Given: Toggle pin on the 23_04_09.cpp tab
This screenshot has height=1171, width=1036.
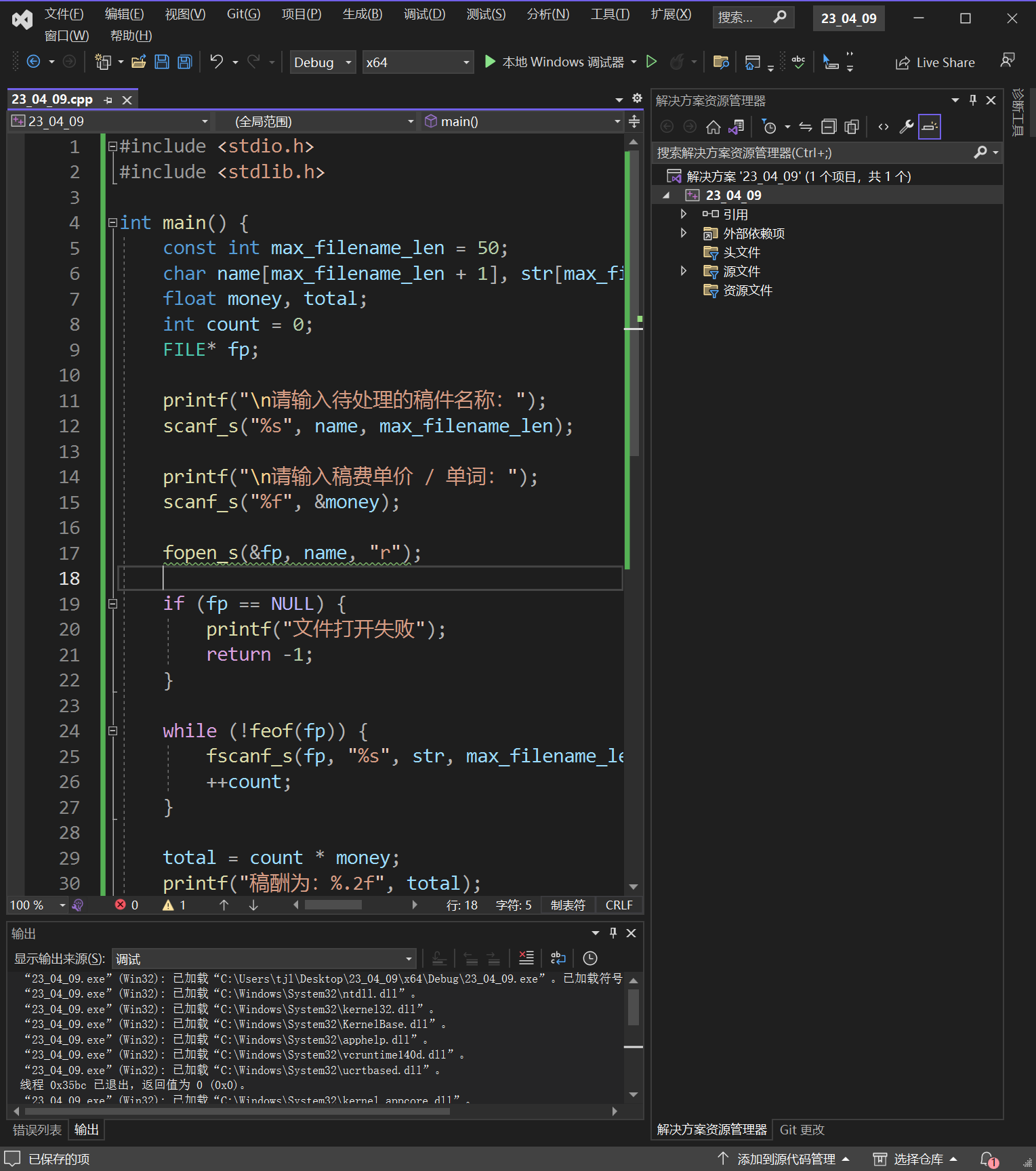Looking at the screenshot, I should pyautogui.click(x=108, y=100).
